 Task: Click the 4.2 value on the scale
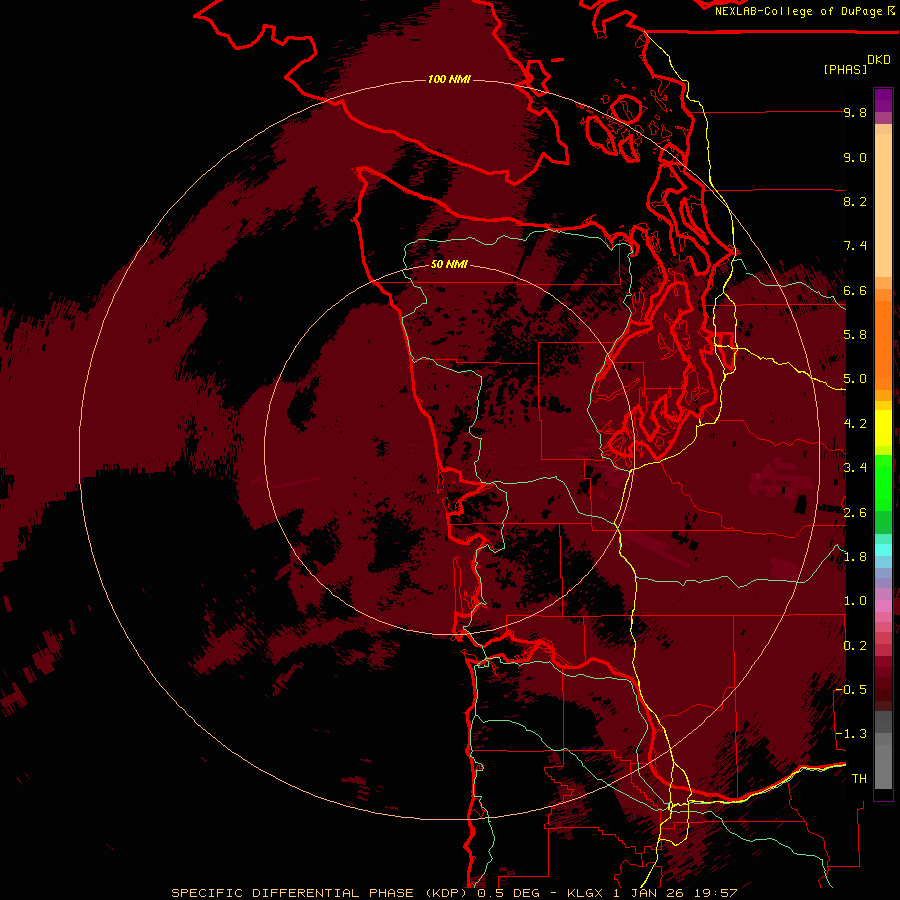click(x=855, y=424)
